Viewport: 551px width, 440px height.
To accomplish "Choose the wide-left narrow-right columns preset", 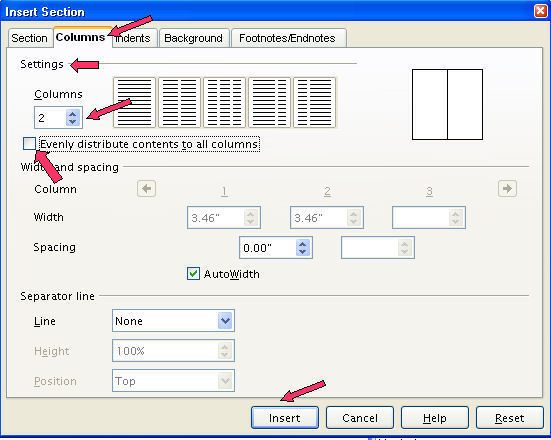I will [x=270, y=102].
